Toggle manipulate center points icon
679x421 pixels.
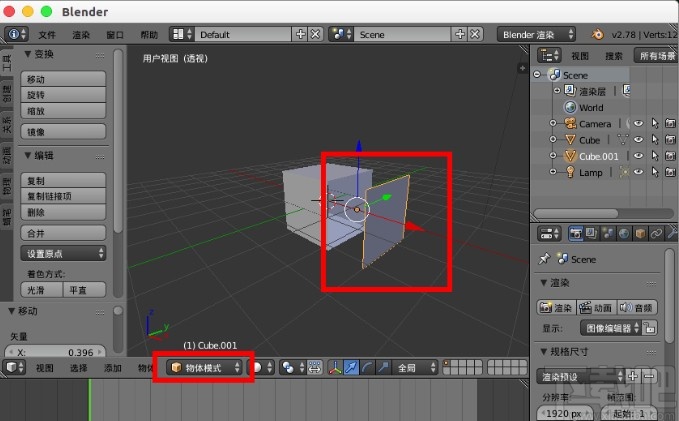[314, 367]
